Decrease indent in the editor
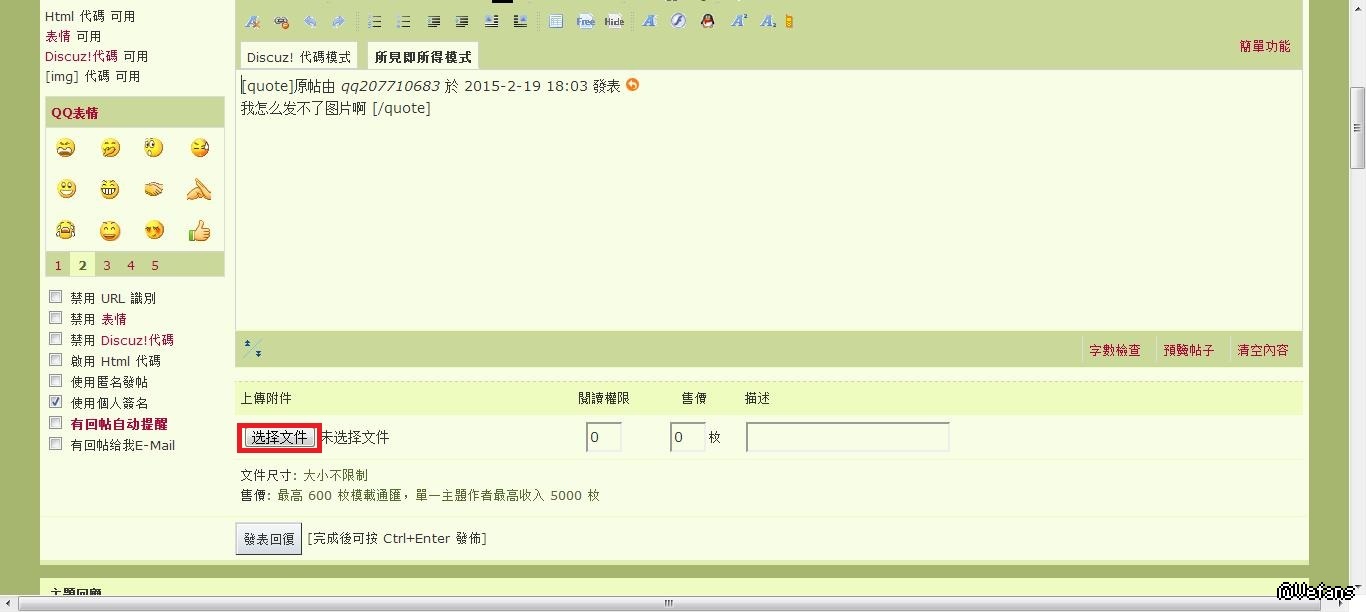1366x612 pixels. pos(433,21)
